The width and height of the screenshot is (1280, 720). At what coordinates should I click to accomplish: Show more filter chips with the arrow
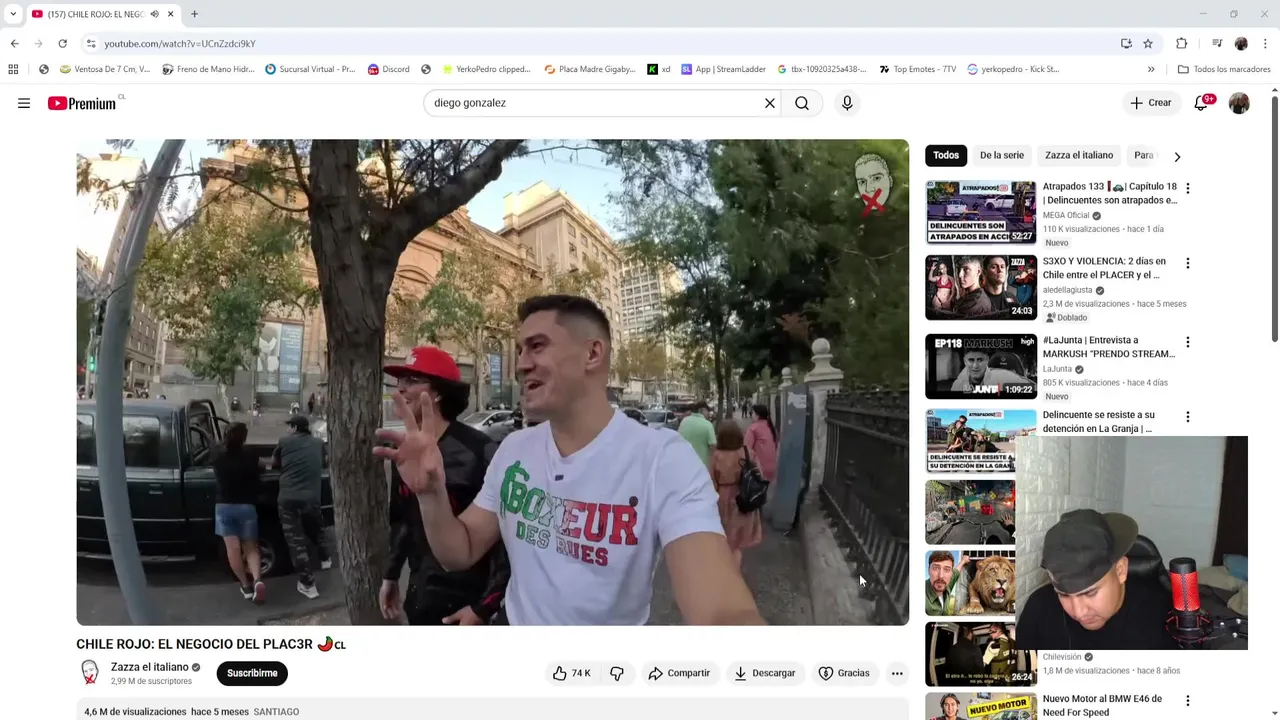(1177, 156)
